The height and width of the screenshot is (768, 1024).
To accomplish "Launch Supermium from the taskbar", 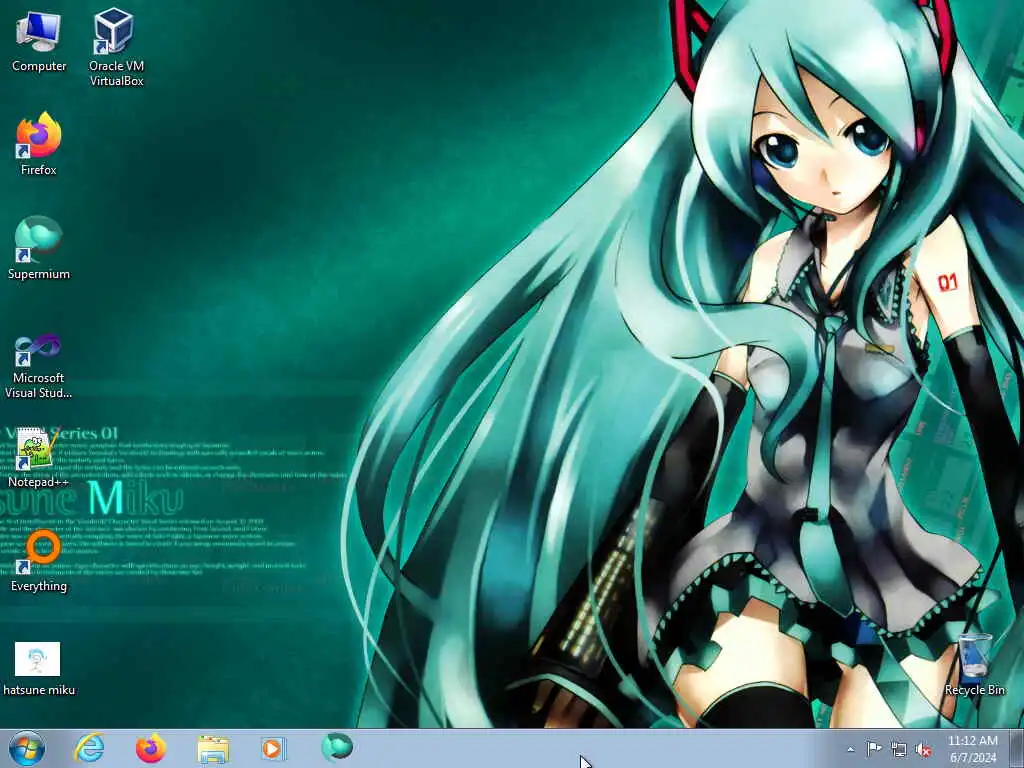I will [336, 748].
